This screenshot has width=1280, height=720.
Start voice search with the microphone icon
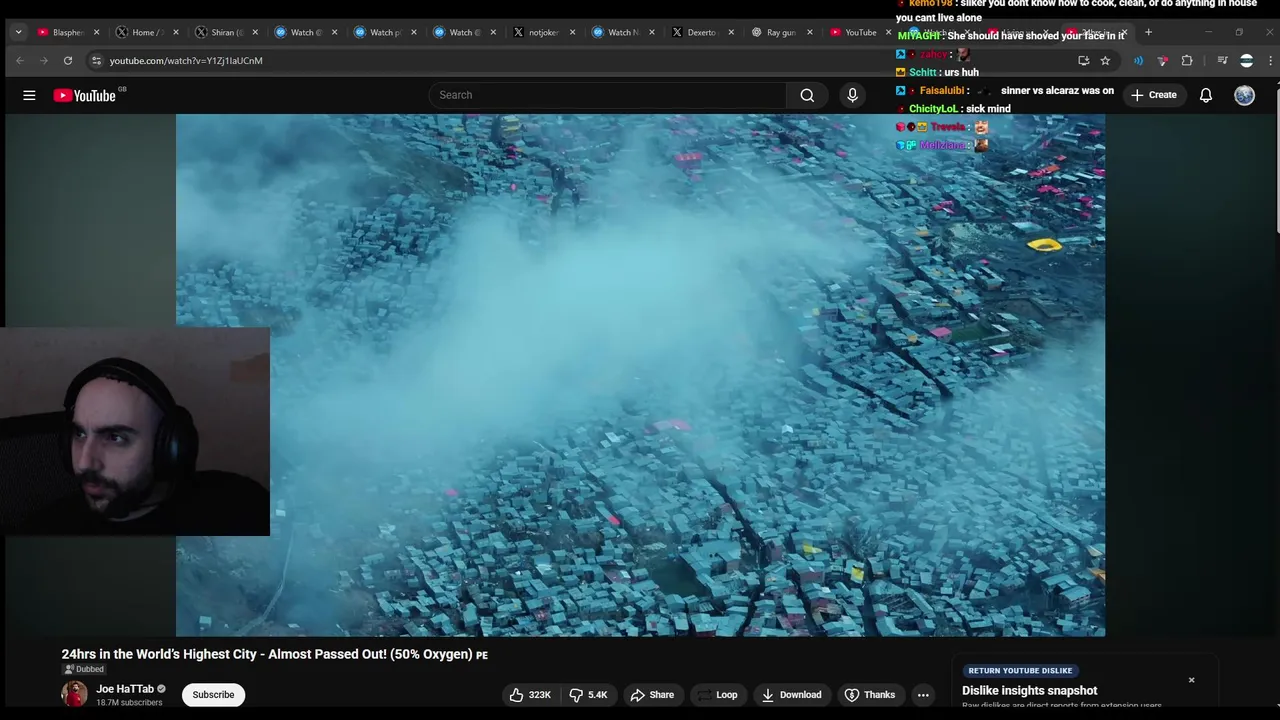point(852,95)
